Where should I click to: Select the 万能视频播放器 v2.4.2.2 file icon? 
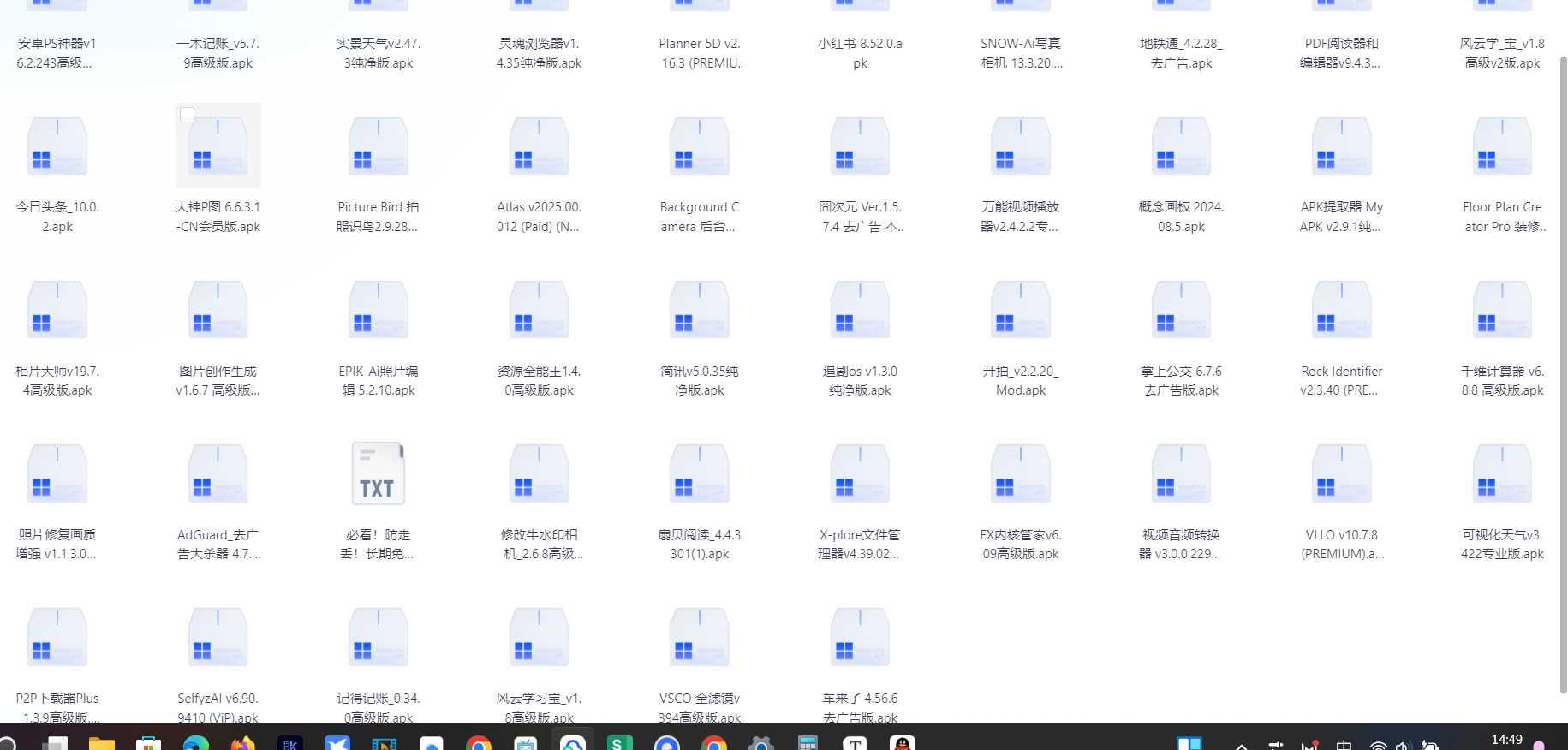coord(1021,146)
